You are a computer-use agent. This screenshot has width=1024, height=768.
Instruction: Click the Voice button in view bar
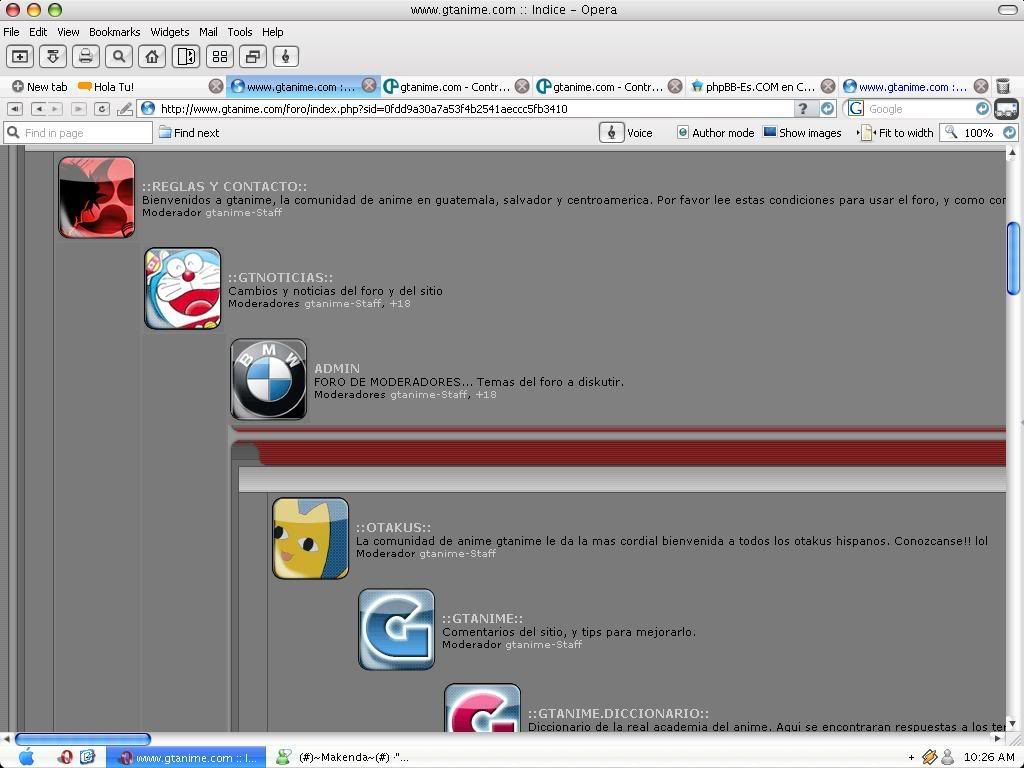626,133
